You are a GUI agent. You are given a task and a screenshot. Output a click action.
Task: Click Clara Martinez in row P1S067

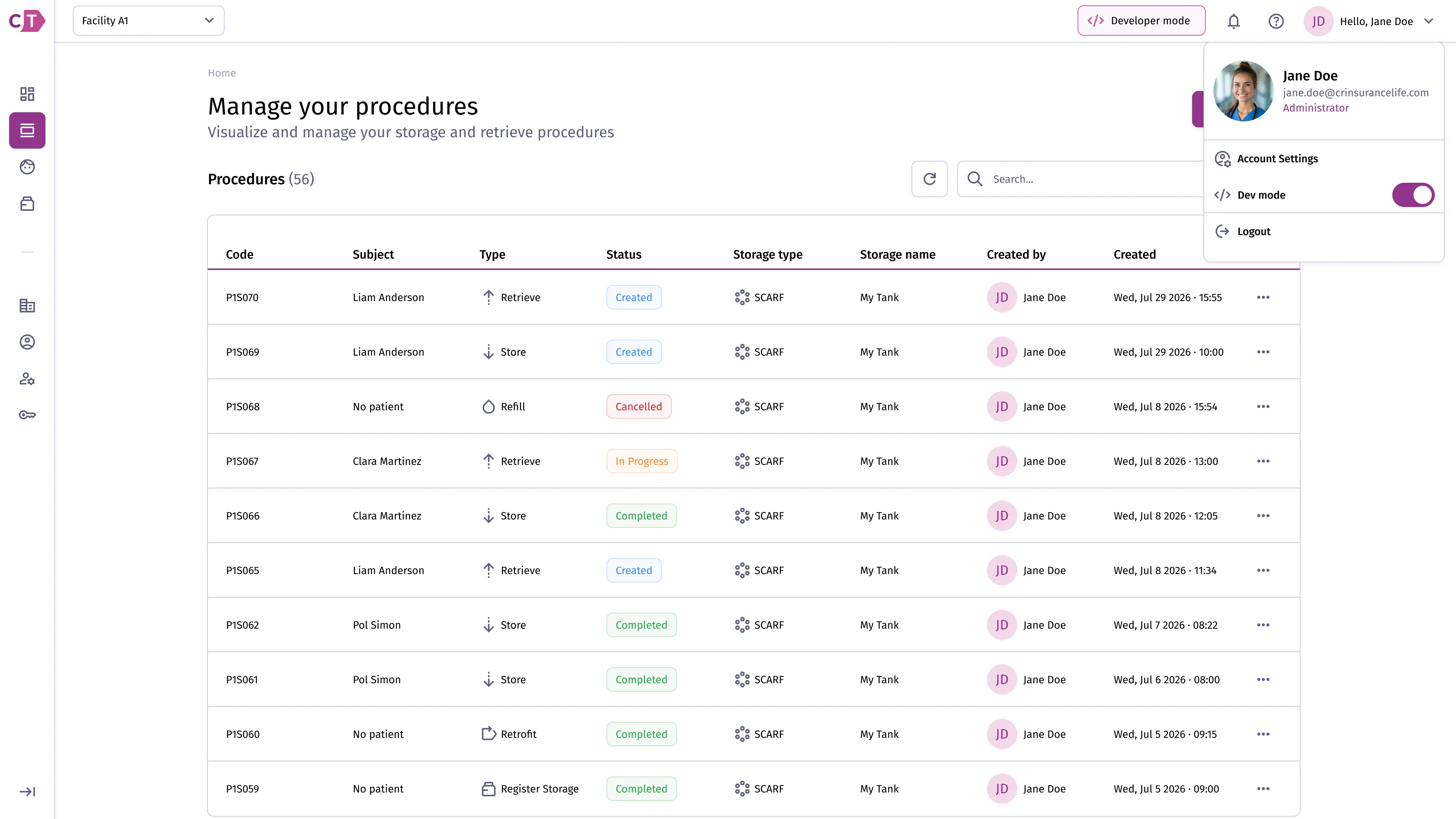click(x=387, y=461)
